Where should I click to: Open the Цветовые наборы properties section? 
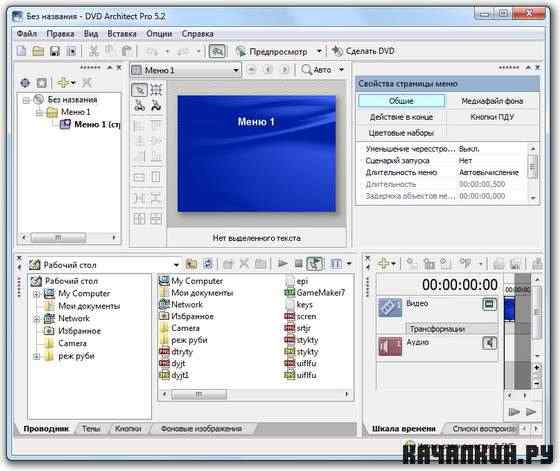[401, 133]
